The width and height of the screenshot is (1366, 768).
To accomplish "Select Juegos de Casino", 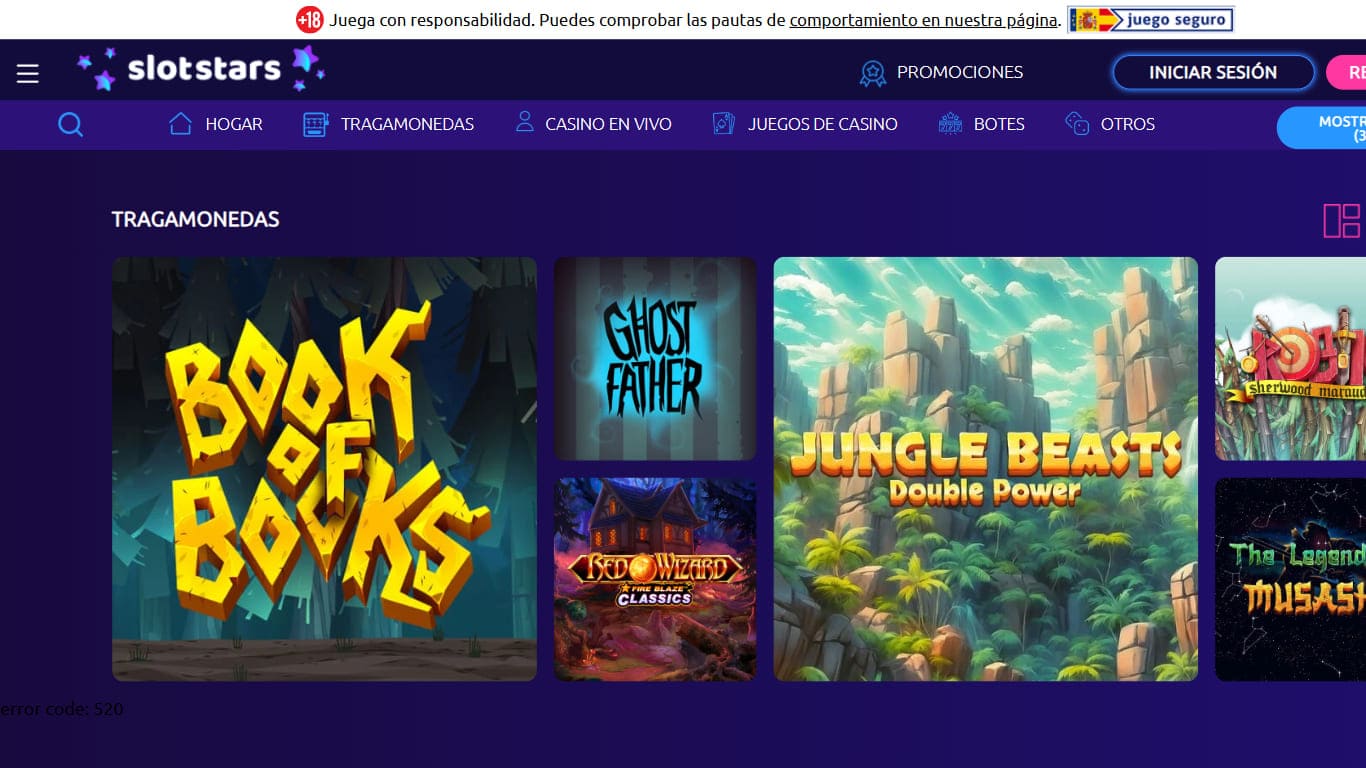I will [x=804, y=124].
